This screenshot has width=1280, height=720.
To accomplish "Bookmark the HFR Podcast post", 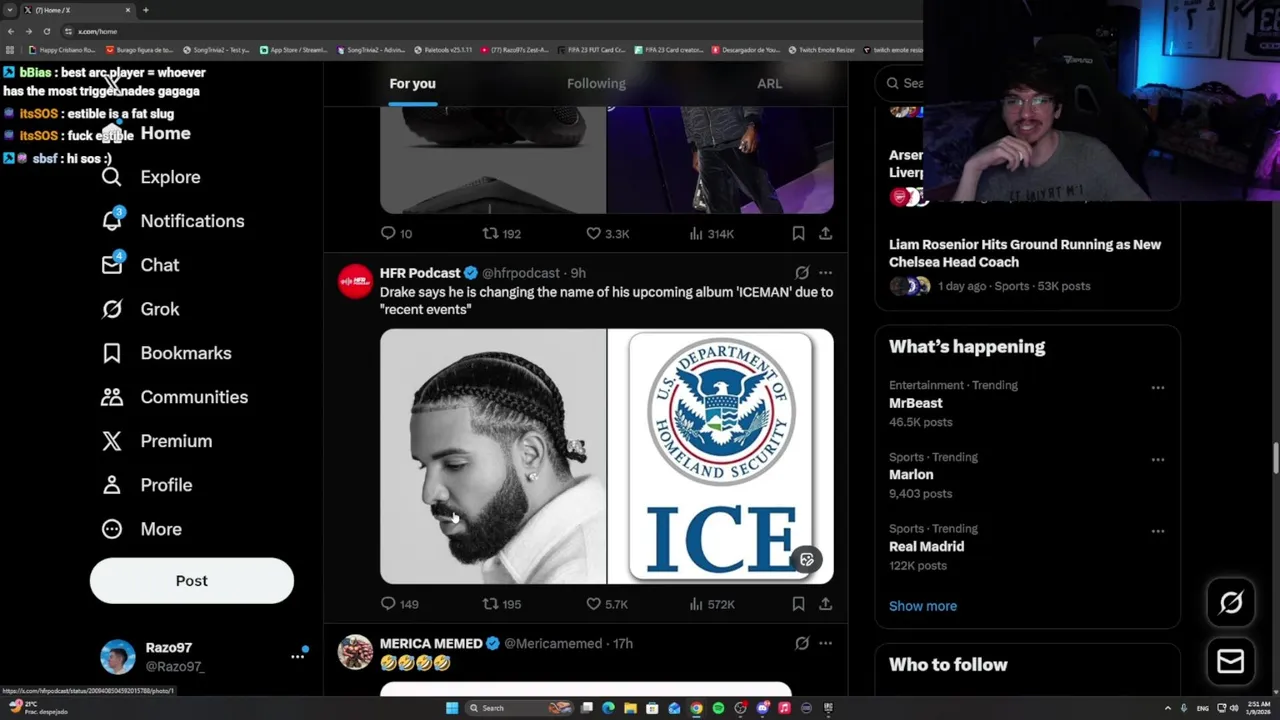I will pyautogui.click(x=798, y=604).
